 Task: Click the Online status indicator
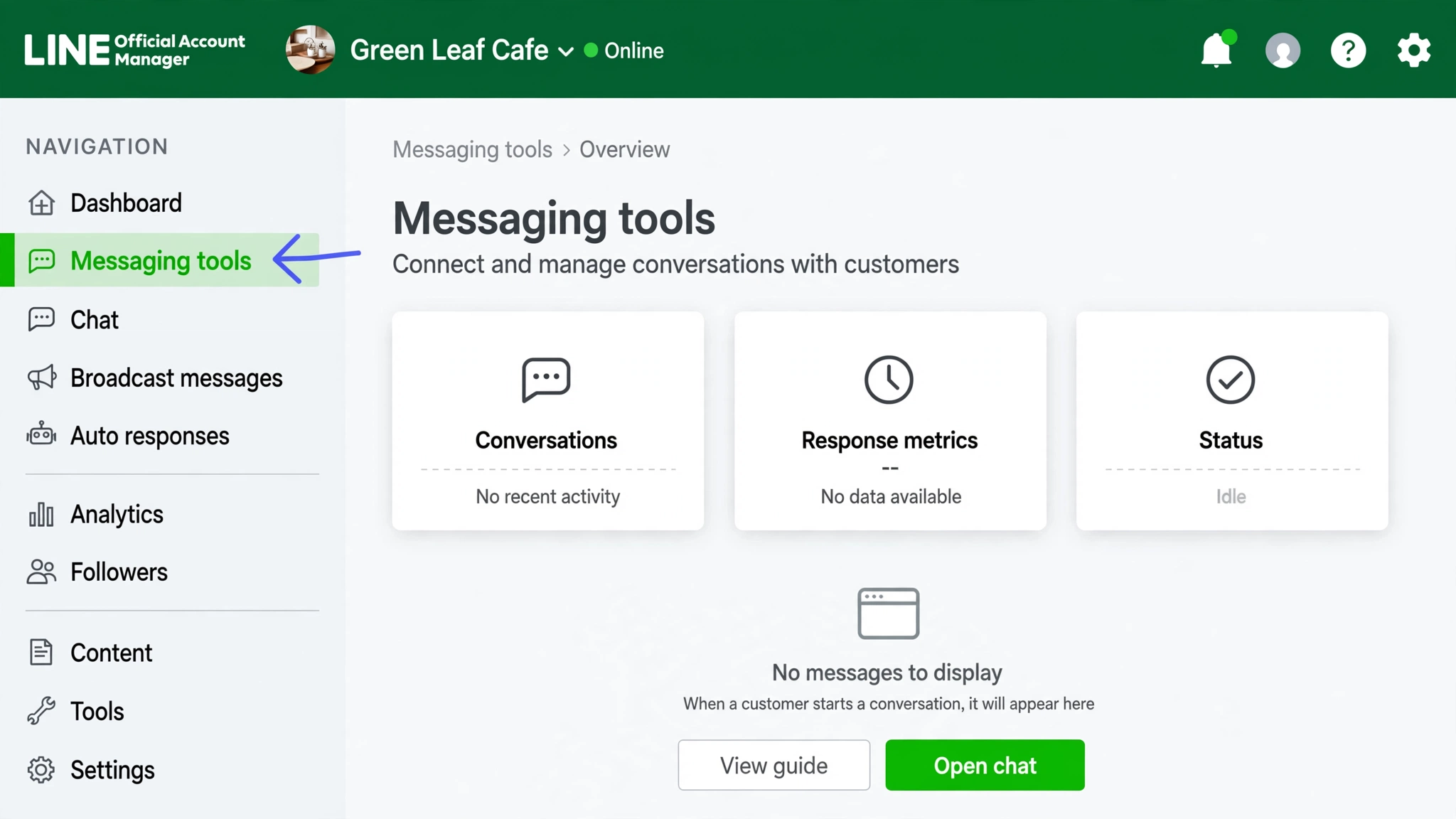point(624,50)
